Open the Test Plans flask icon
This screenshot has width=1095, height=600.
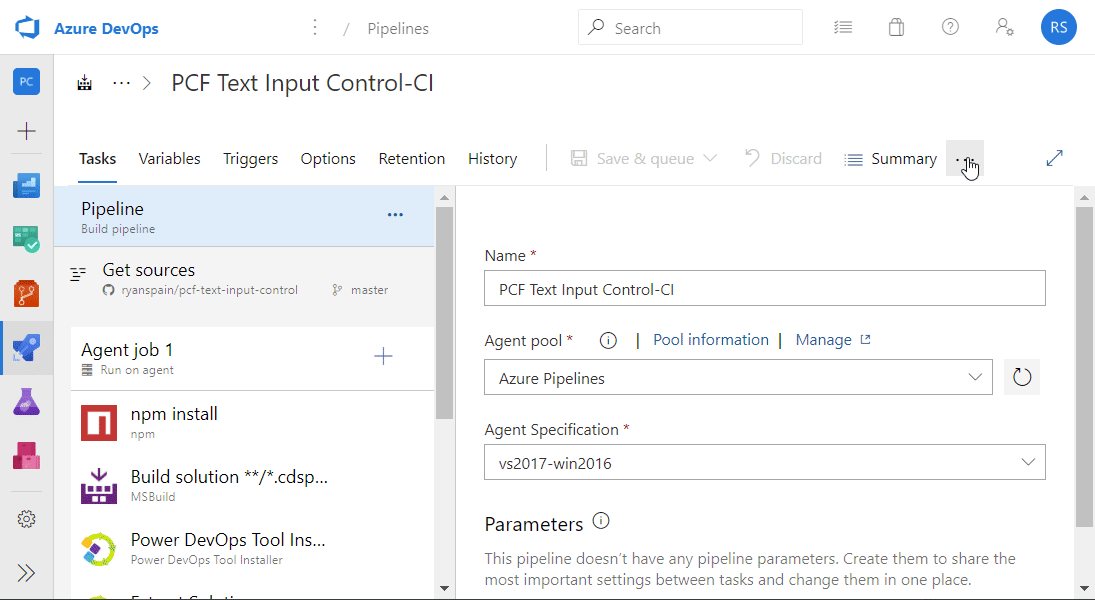[27, 402]
